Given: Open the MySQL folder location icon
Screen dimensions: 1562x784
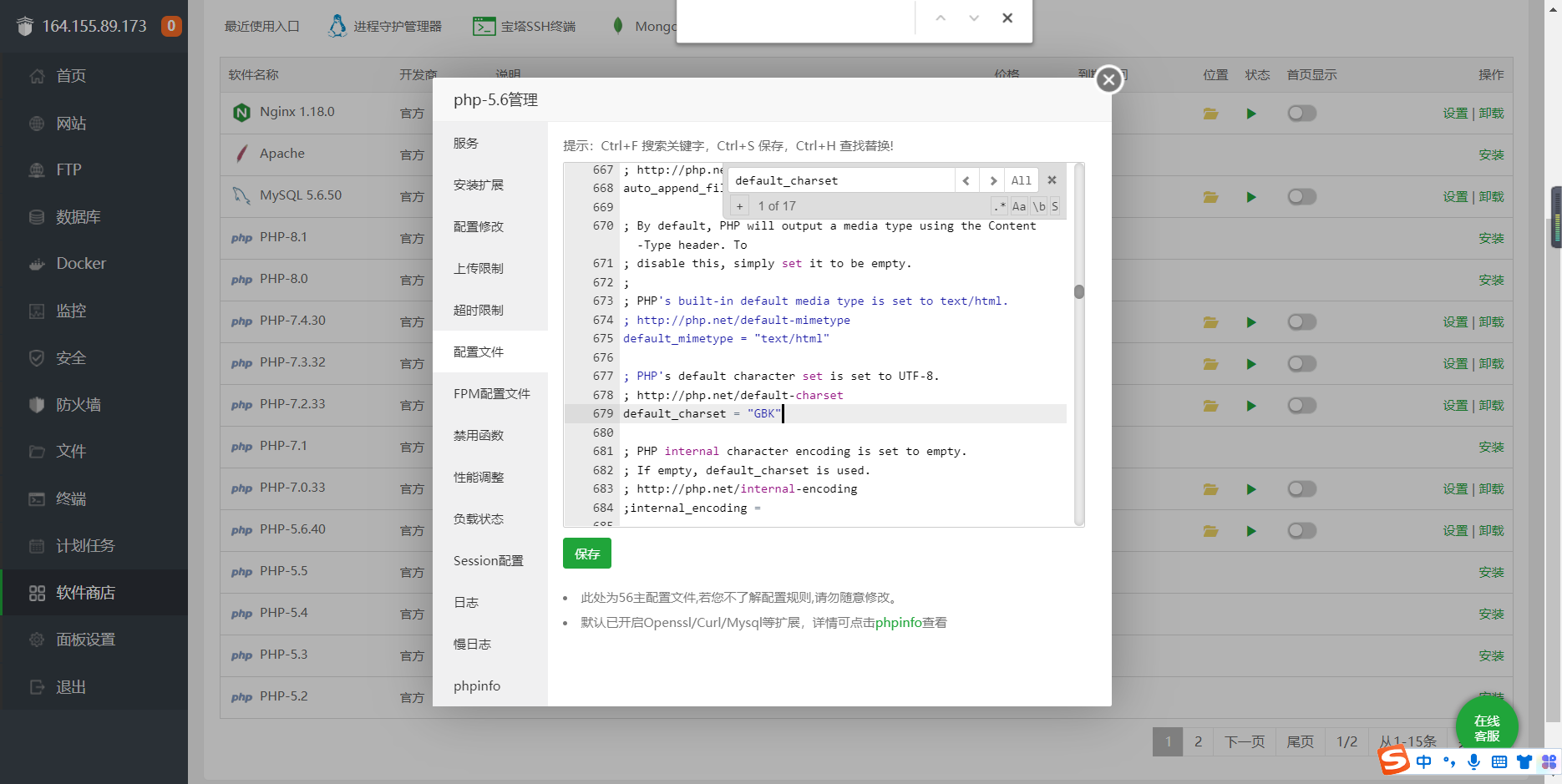Looking at the screenshot, I should 1210,196.
